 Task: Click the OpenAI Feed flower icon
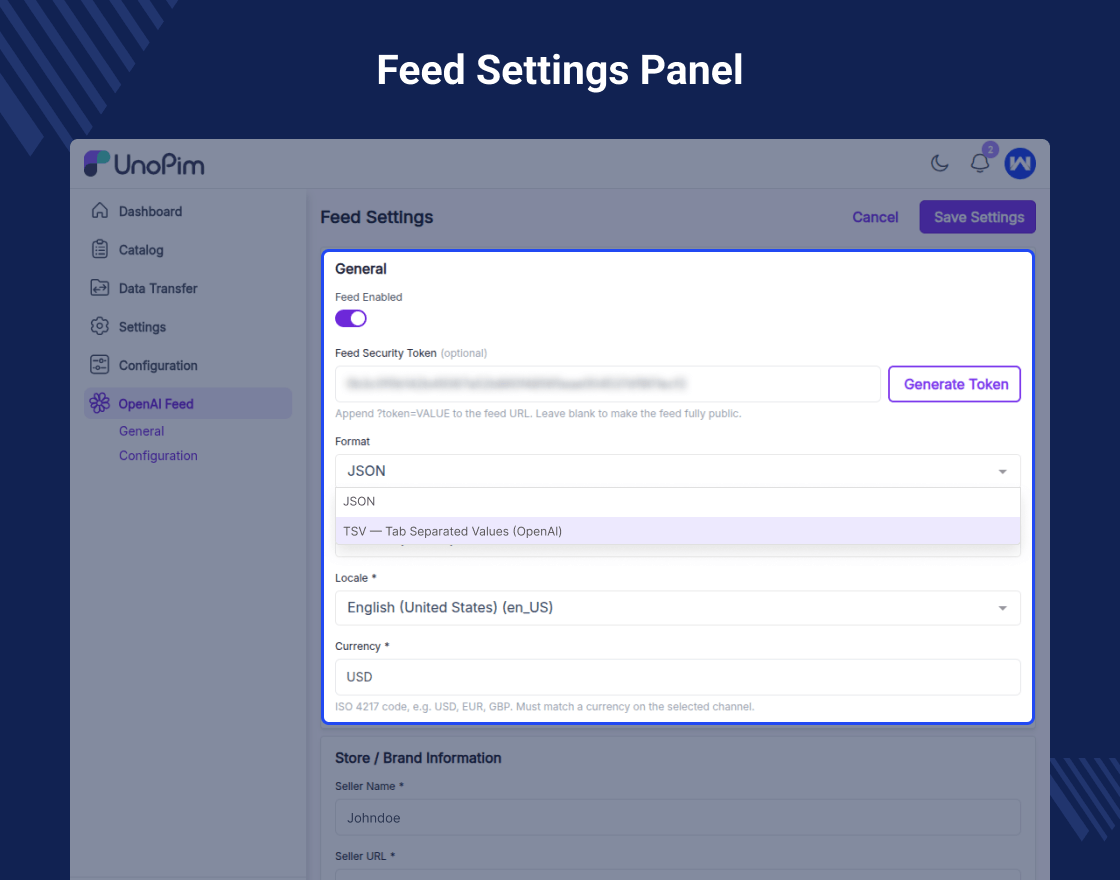coord(99,404)
